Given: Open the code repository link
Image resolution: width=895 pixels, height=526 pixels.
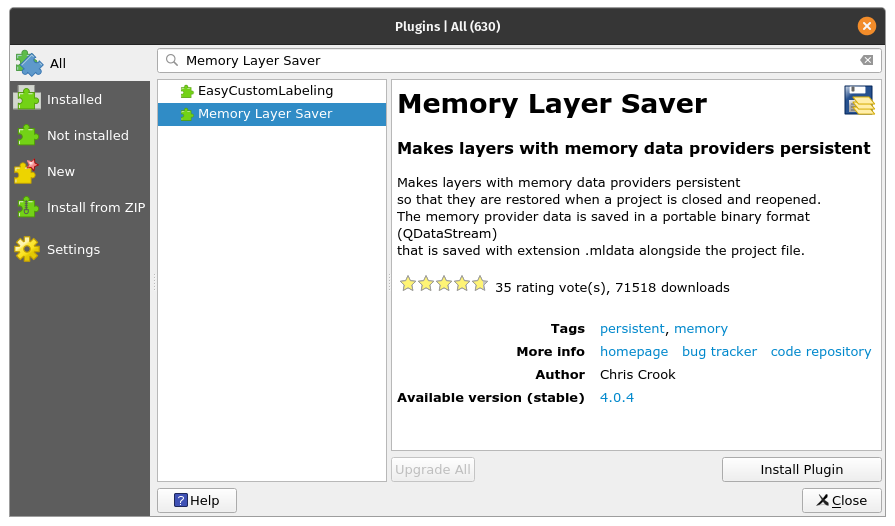Looking at the screenshot, I should pyautogui.click(x=821, y=351).
